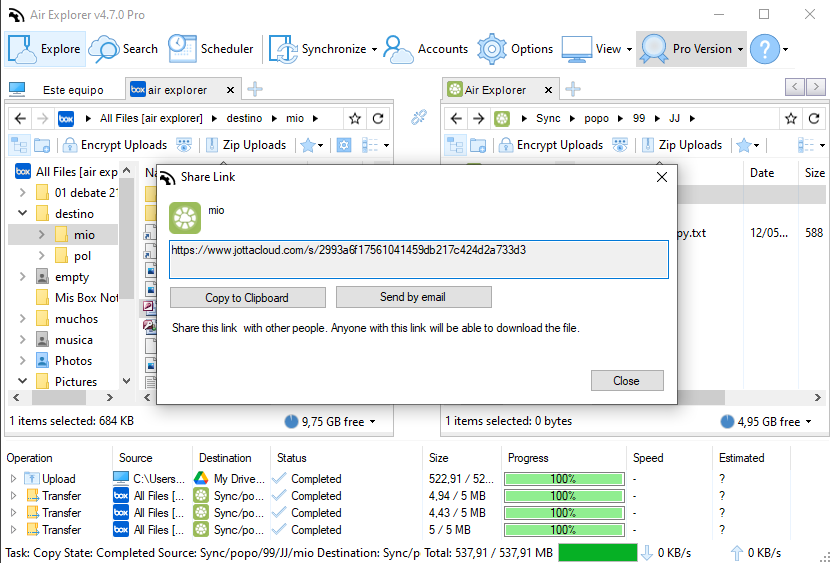The width and height of the screenshot is (833, 563).
Task: Open the Search tool
Action: pos(123,49)
